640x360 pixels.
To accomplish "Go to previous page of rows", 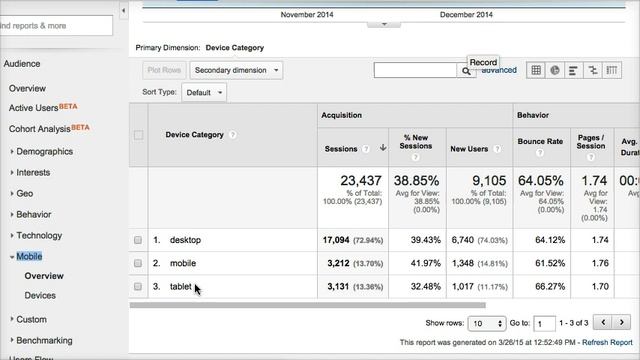I will click(x=603, y=322).
